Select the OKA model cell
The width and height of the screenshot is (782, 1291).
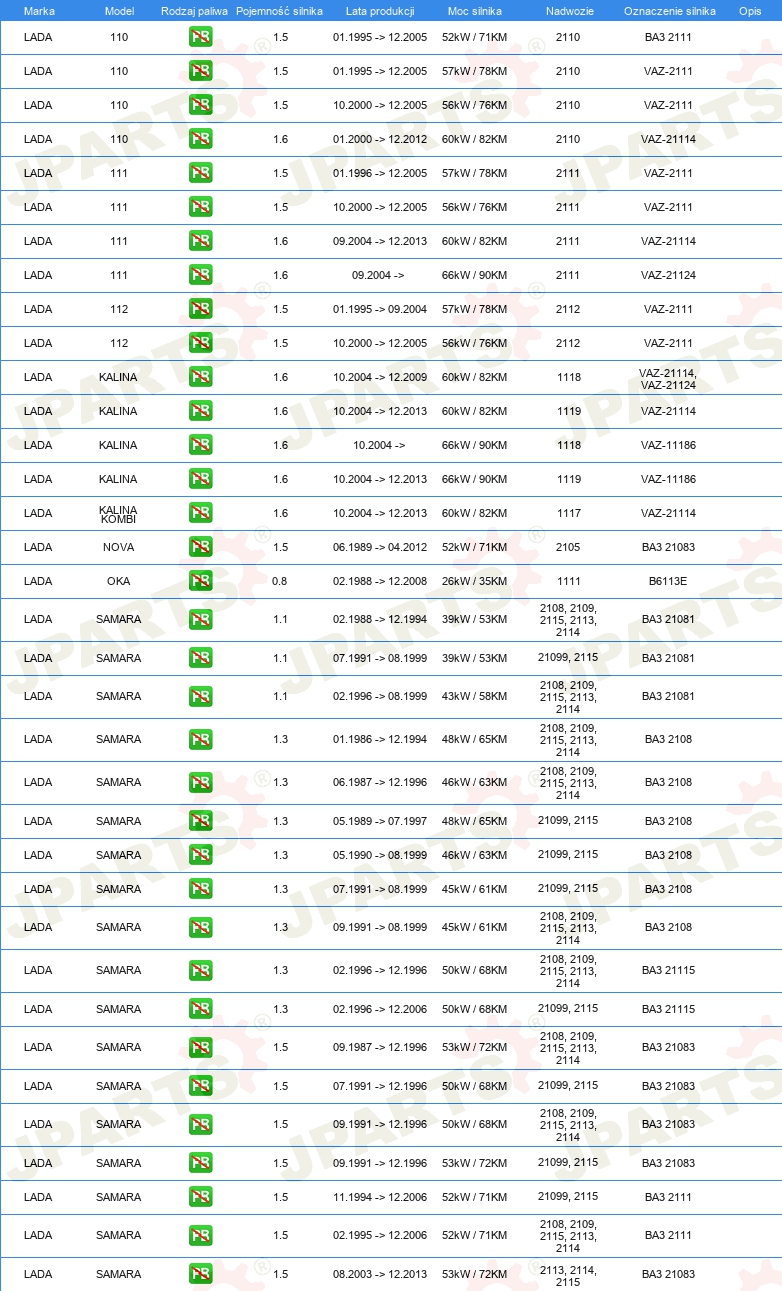pos(119,582)
